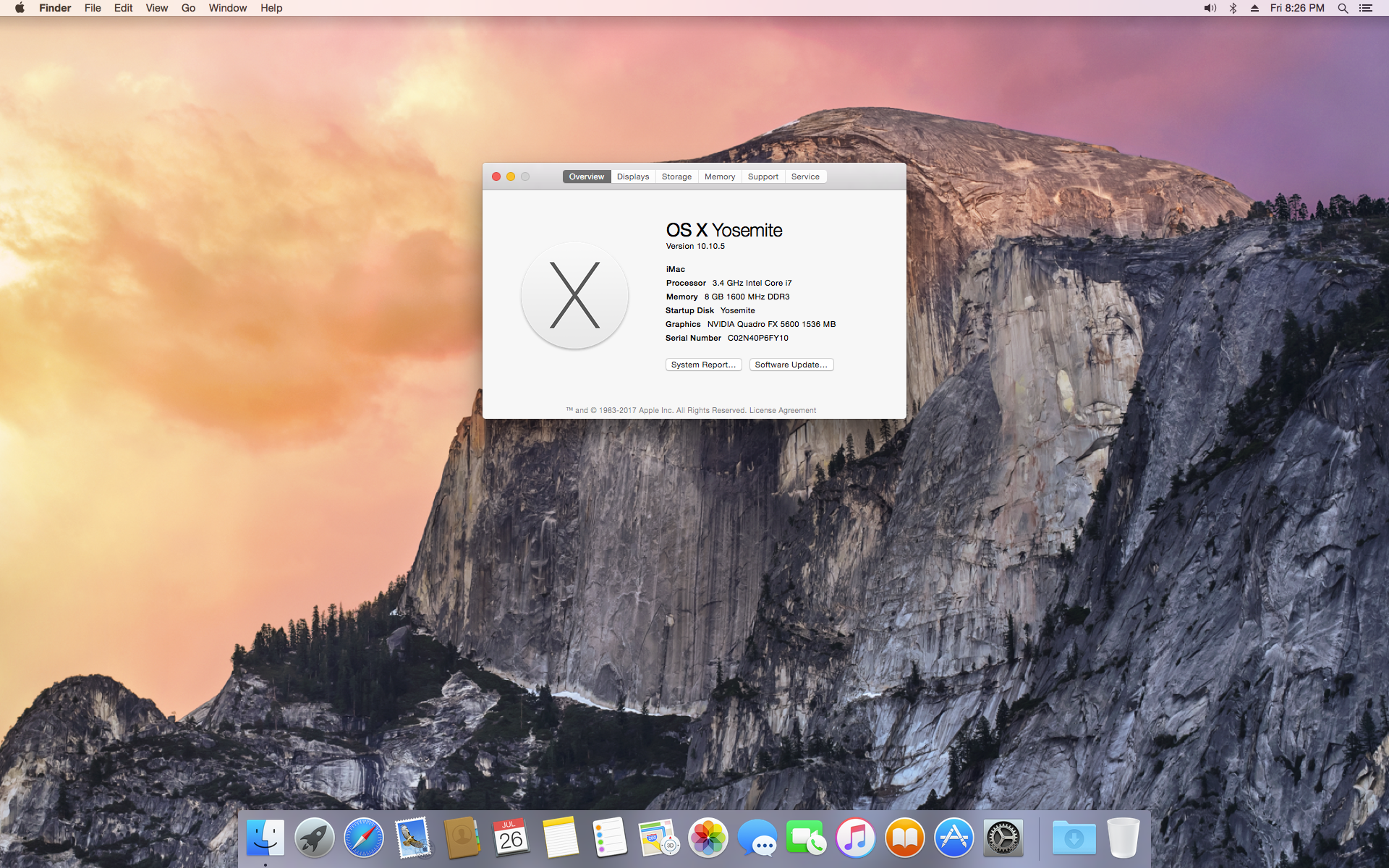Close the About This Mac window

tap(496, 176)
